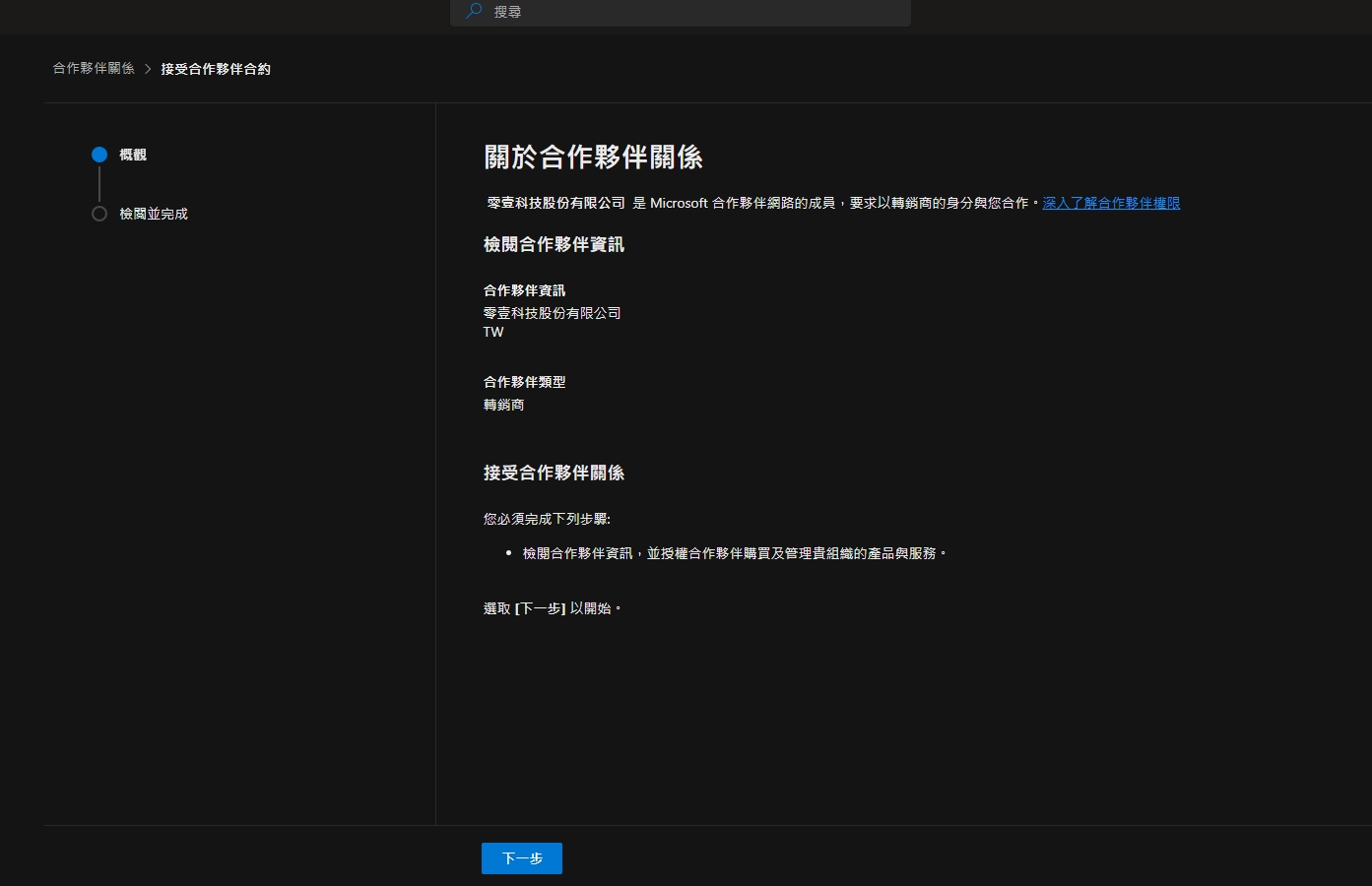The height and width of the screenshot is (886, 1372).
Task: Click the 關於合作夥伴關係 page heading
Action: pos(593,158)
